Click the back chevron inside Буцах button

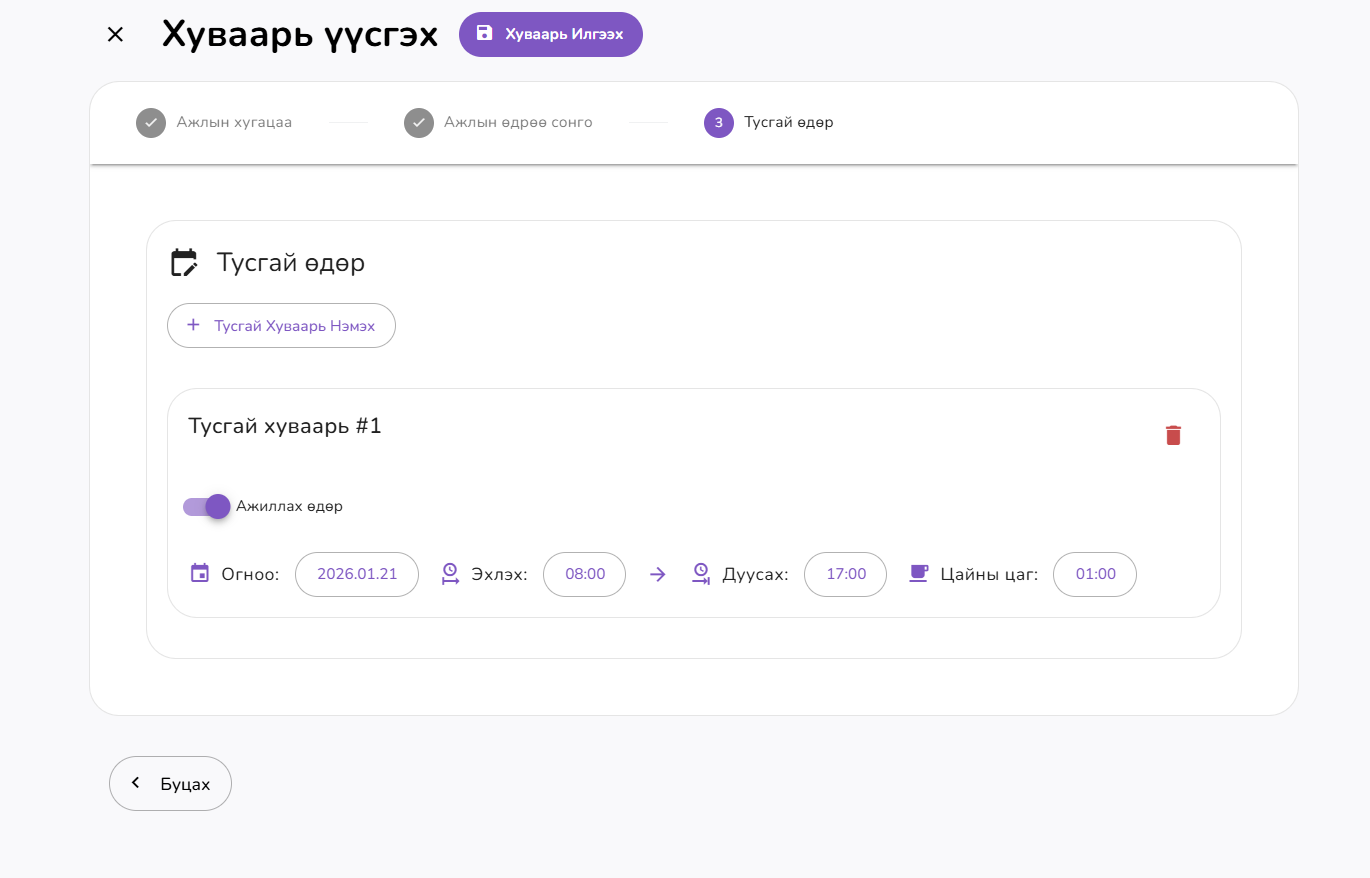pos(135,783)
